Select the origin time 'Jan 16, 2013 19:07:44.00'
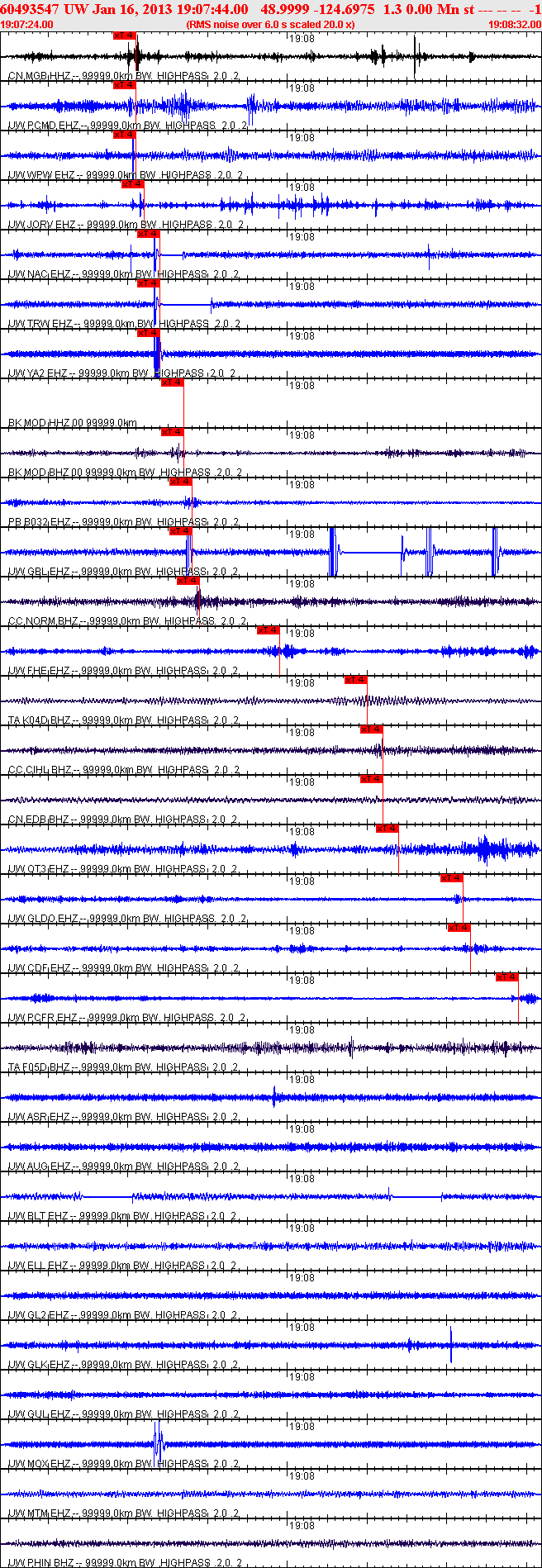The image size is (542, 1568). coord(170,9)
